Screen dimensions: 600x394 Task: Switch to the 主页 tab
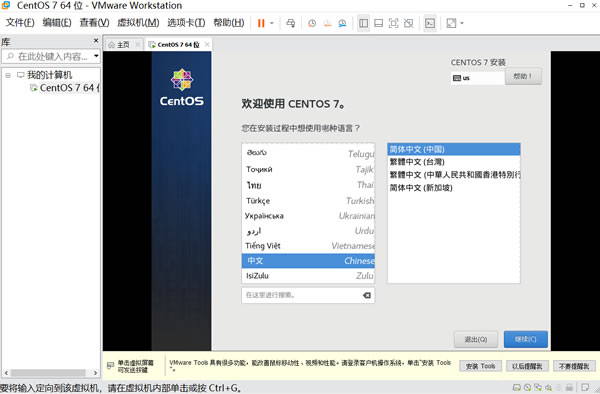coord(119,45)
